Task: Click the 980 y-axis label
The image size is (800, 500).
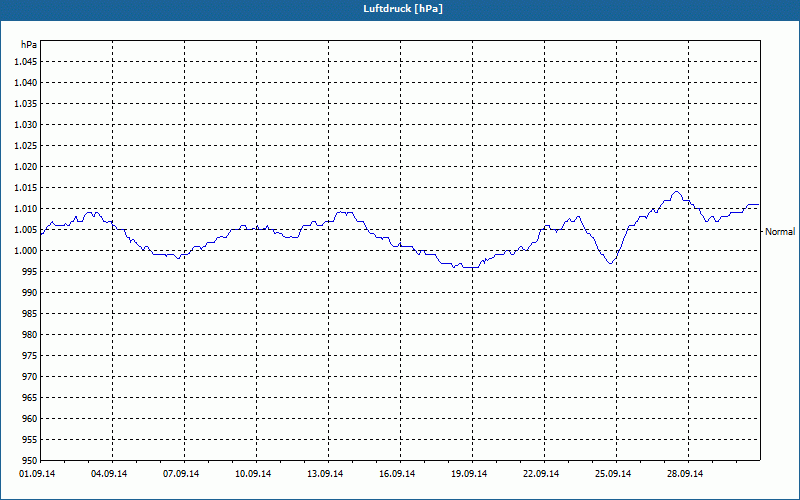Action: point(30,335)
